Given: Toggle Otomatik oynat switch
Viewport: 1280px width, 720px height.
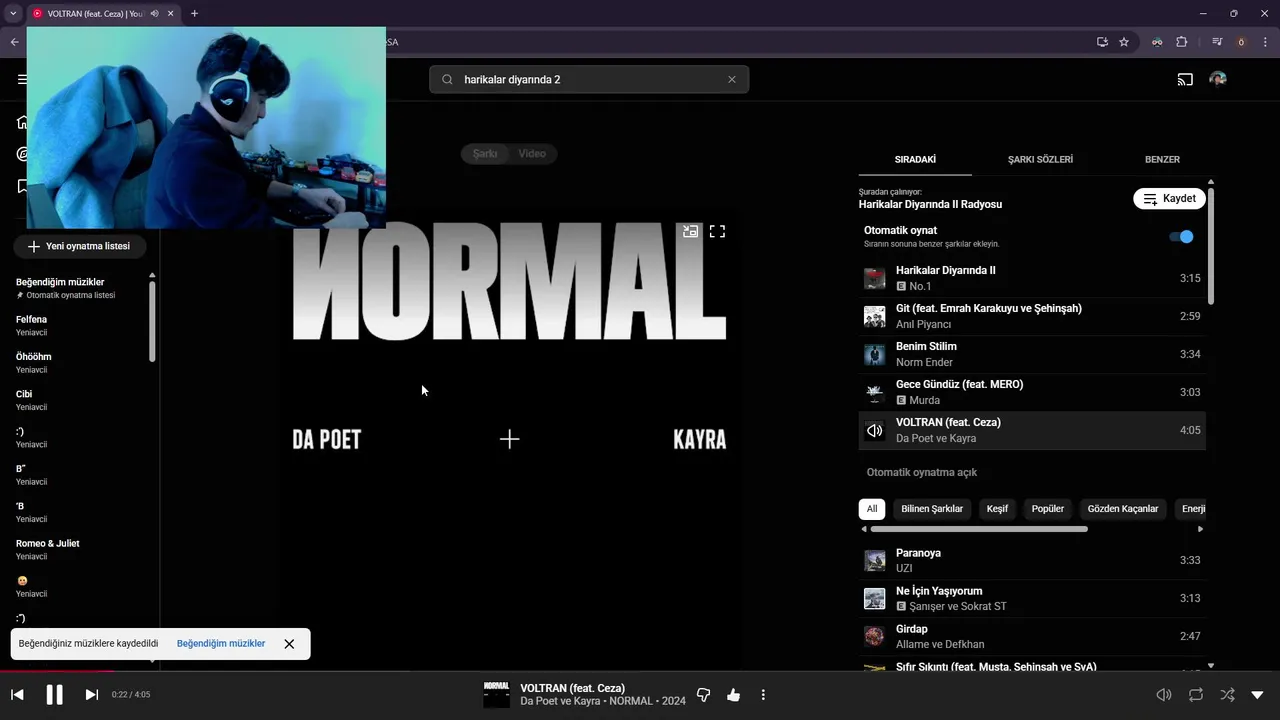Looking at the screenshot, I should (x=1181, y=237).
